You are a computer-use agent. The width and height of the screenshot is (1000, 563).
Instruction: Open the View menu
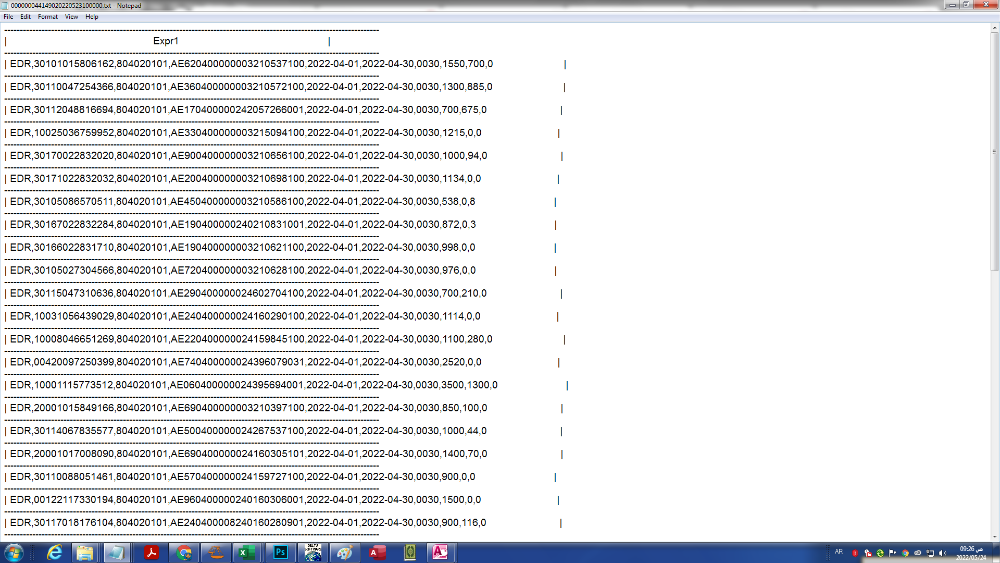click(71, 17)
